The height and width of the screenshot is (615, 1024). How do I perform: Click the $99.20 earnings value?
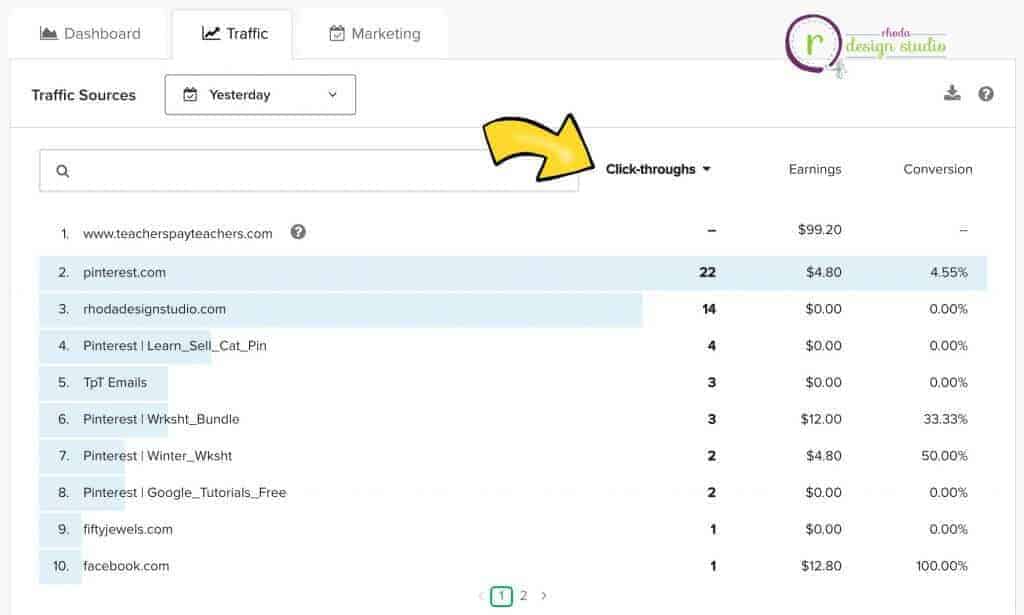(820, 230)
